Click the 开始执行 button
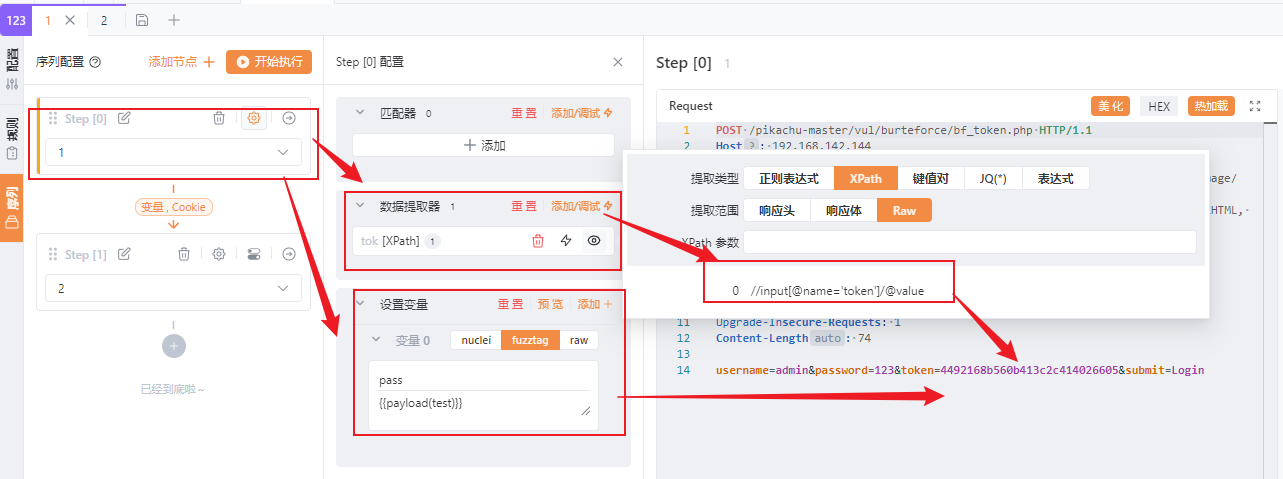Viewport: 1283px width, 479px height. click(269, 62)
